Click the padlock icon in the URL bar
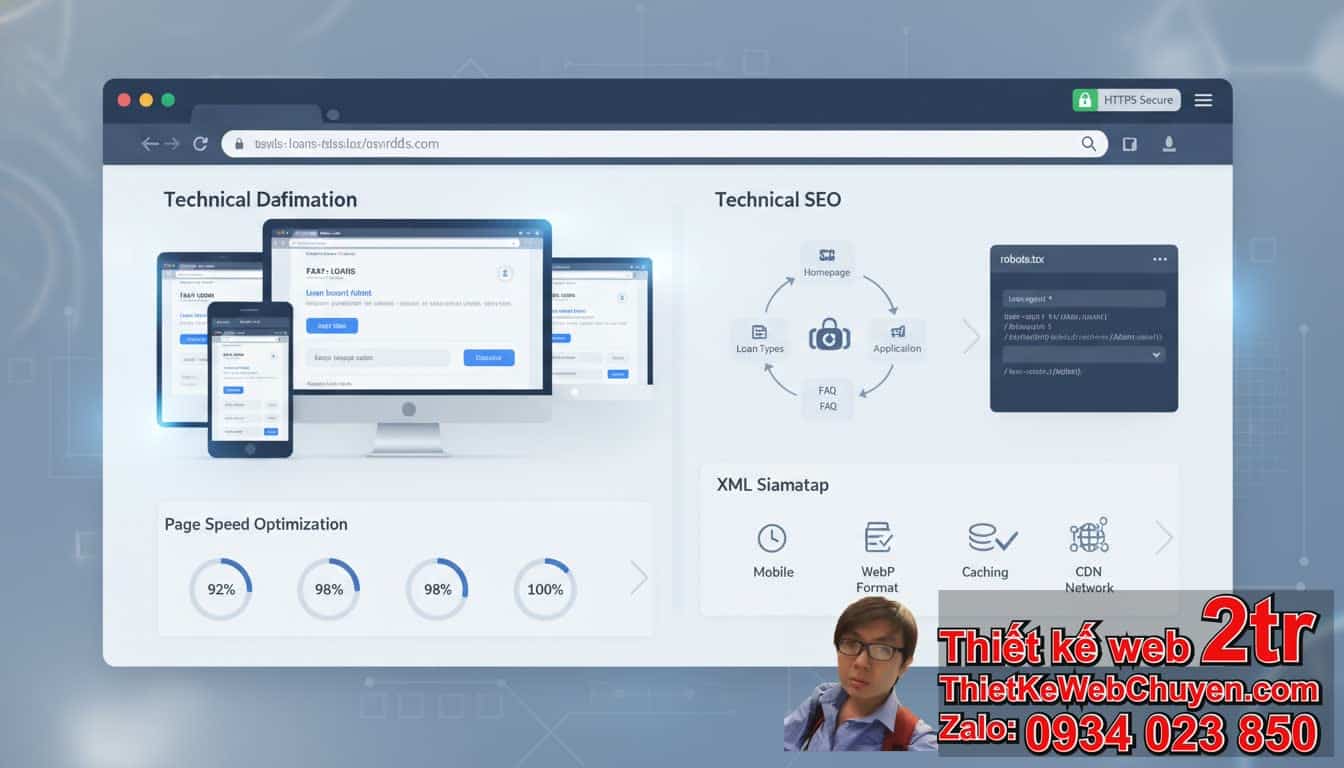Screen dimensions: 1344x768 point(238,143)
